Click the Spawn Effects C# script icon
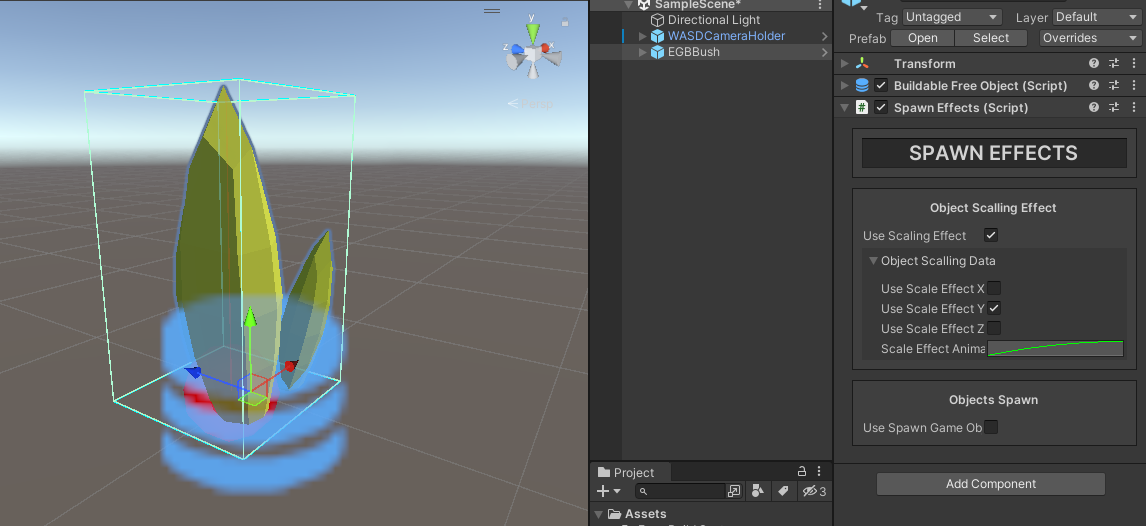Image resolution: width=1146 pixels, height=526 pixels. pos(862,107)
